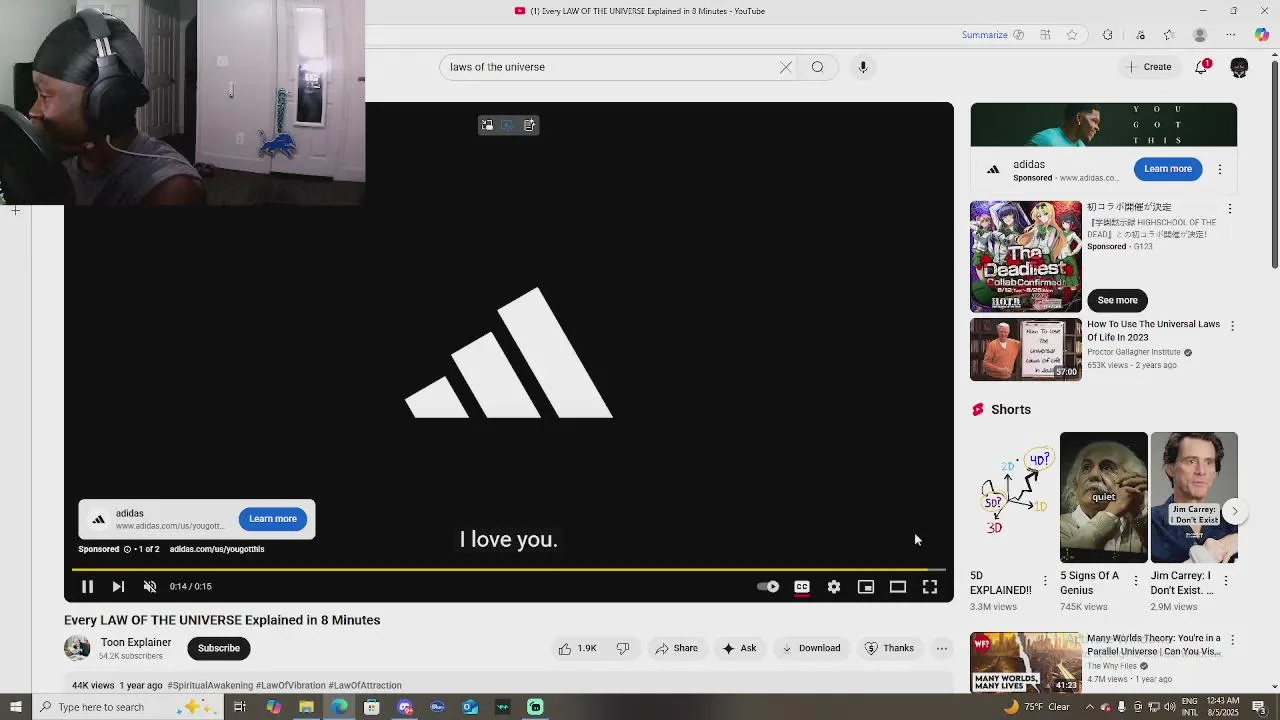The height and width of the screenshot is (720, 1280).
Task: Open more actions menu under the video
Action: pos(942,648)
